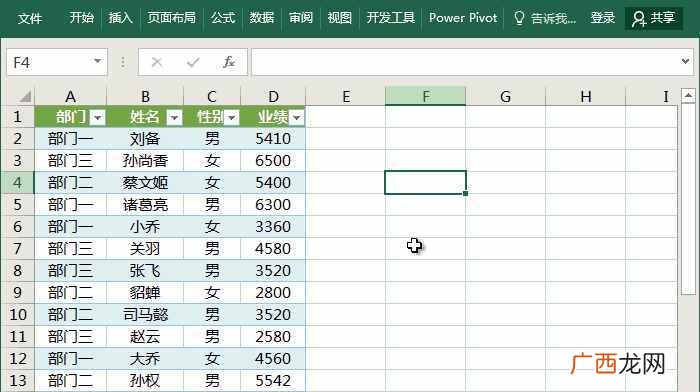Click the 告诉我 lightbulb search box

[x=545, y=18]
